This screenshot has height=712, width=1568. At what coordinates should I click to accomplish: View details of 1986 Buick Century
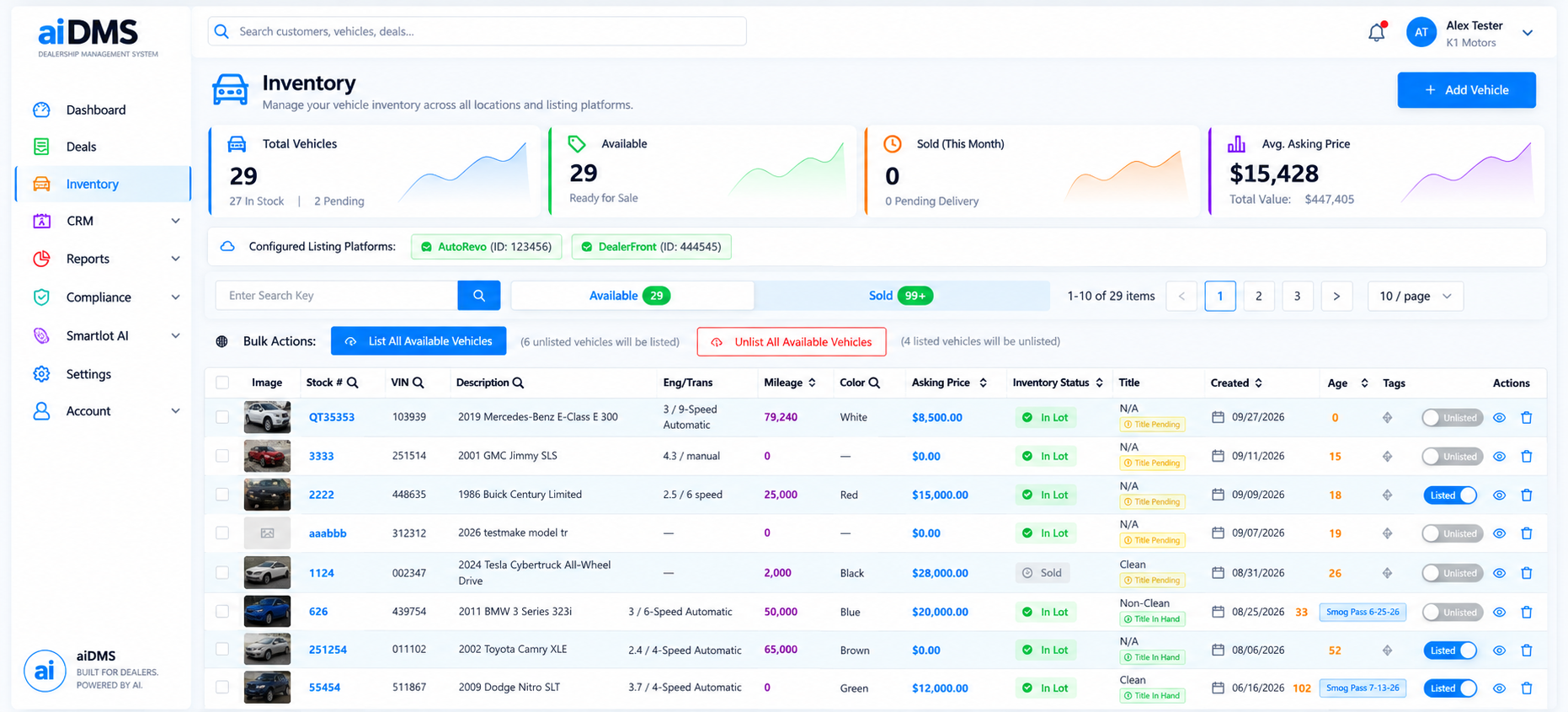click(1499, 495)
